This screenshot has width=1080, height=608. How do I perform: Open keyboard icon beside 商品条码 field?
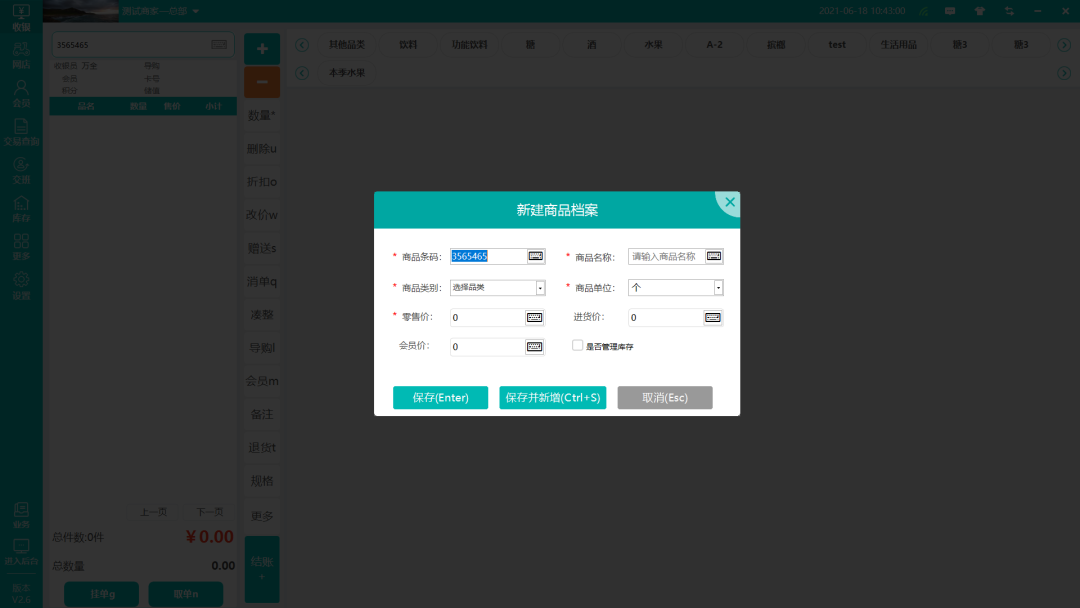coord(536,256)
